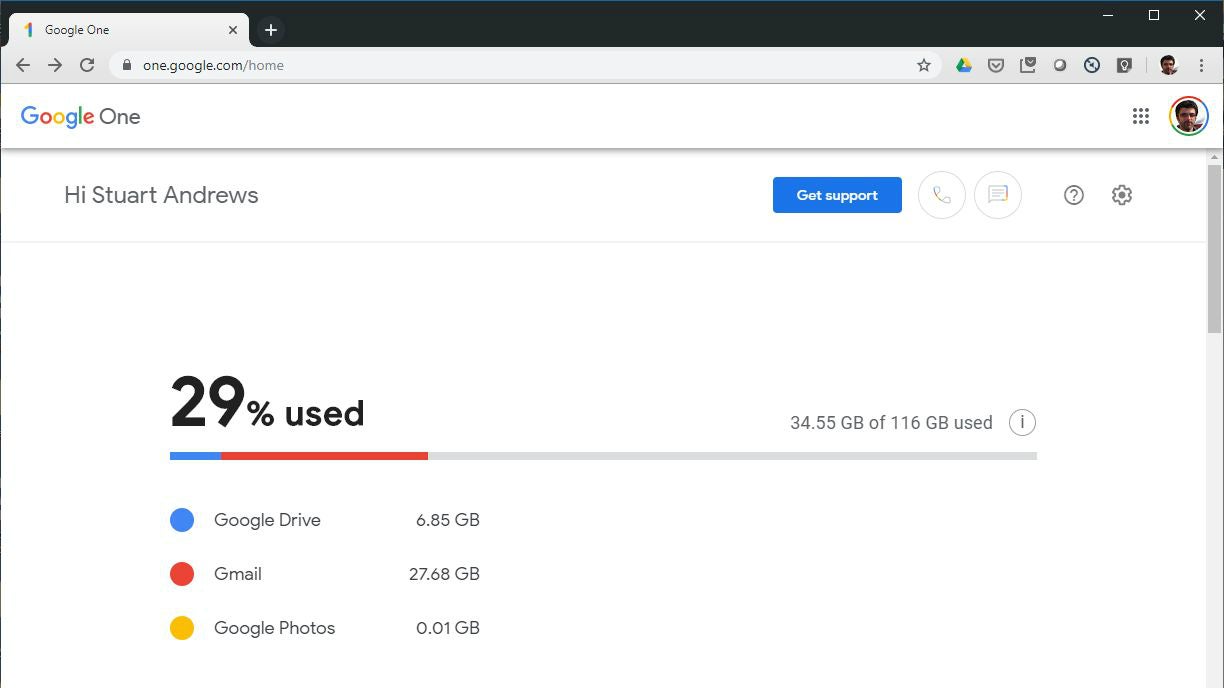Click the phone call support icon
Viewport: 1224px width, 688px height.
click(x=942, y=195)
